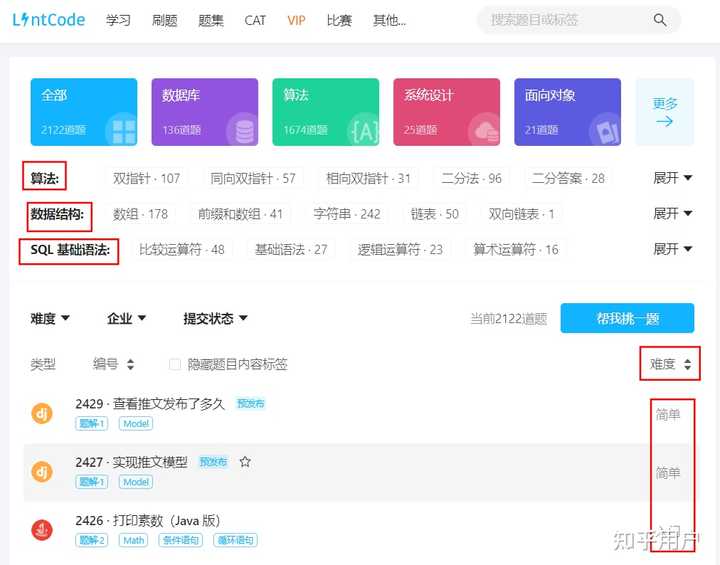Open the 难度 filter dropdown
Screen dimensions: 720x565
tap(50, 318)
